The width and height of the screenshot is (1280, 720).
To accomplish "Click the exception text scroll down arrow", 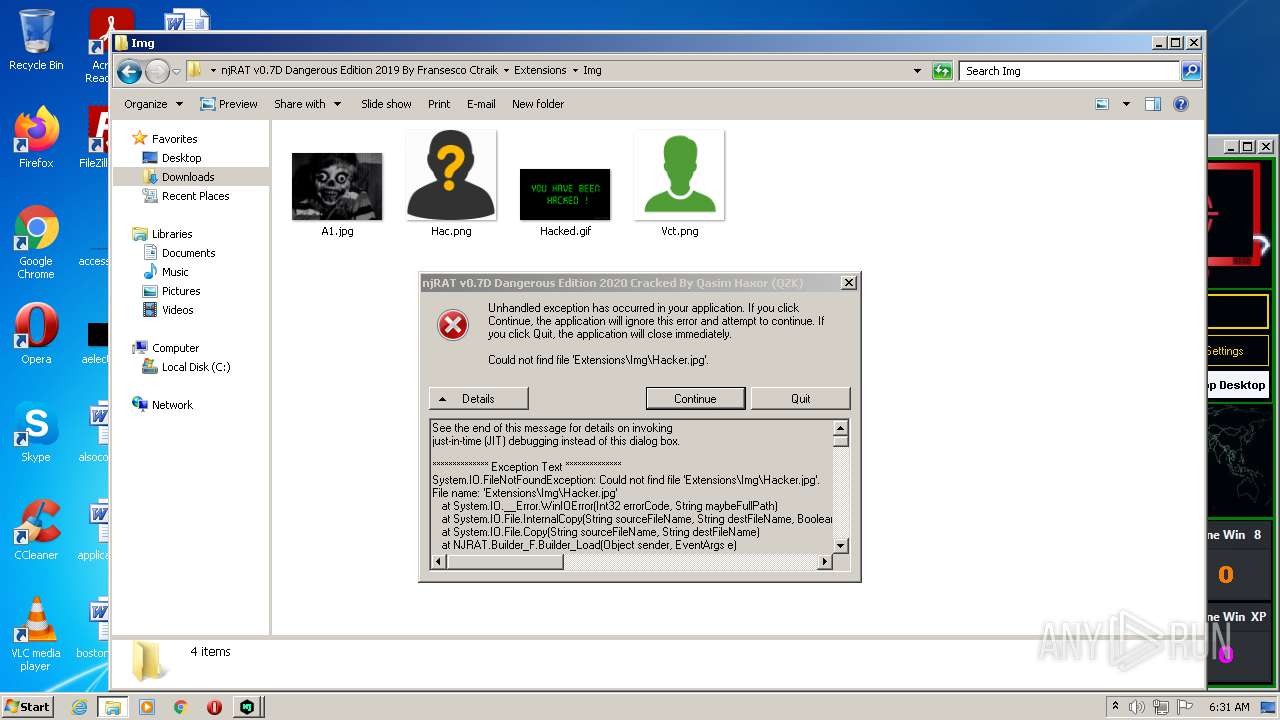I will (x=841, y=546).
